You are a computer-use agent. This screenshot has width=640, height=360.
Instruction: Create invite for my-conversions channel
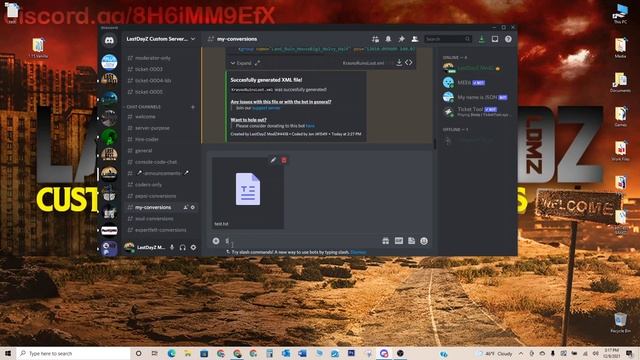[186, 207]
